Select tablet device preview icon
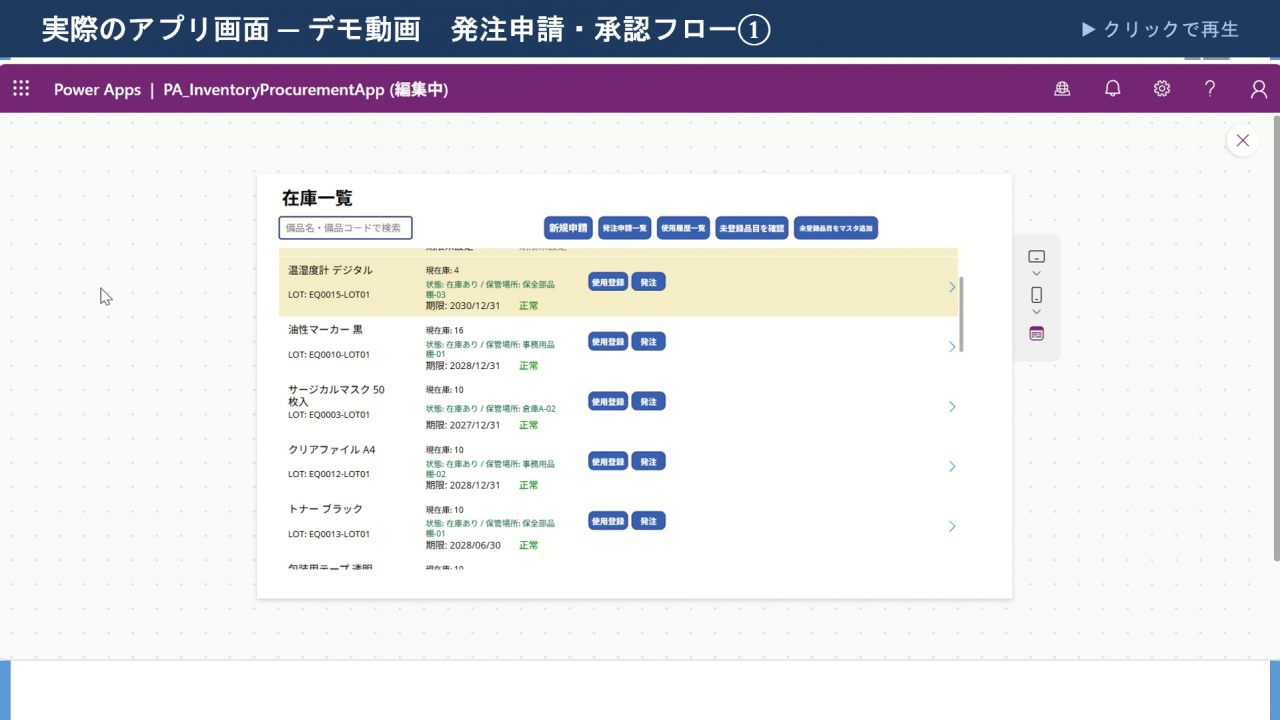 click(x=1036, y=257)
